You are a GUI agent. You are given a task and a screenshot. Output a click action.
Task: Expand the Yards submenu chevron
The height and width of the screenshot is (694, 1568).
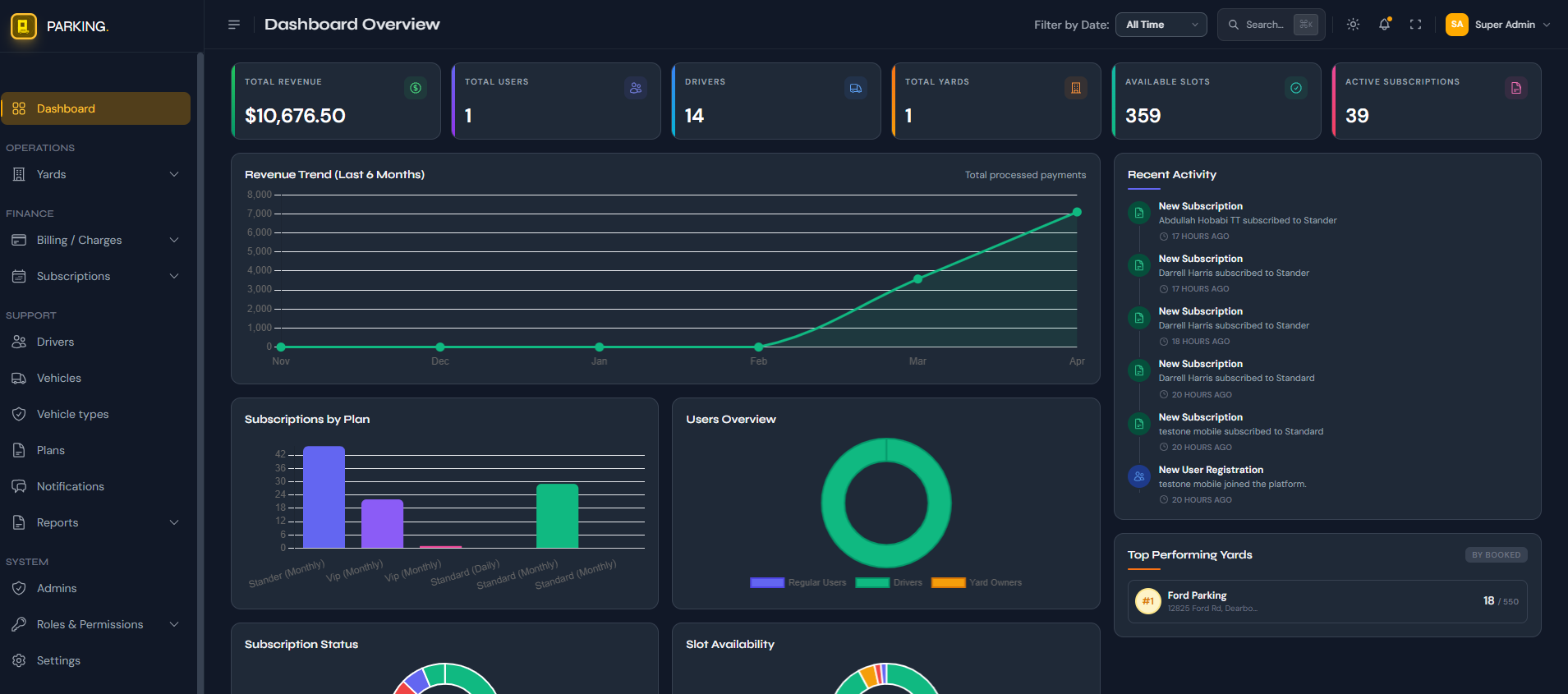(x=174, y=174)
